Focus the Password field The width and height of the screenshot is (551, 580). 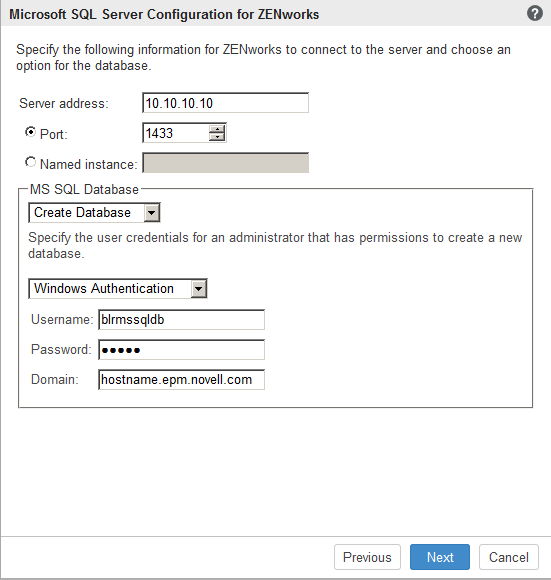181,350
